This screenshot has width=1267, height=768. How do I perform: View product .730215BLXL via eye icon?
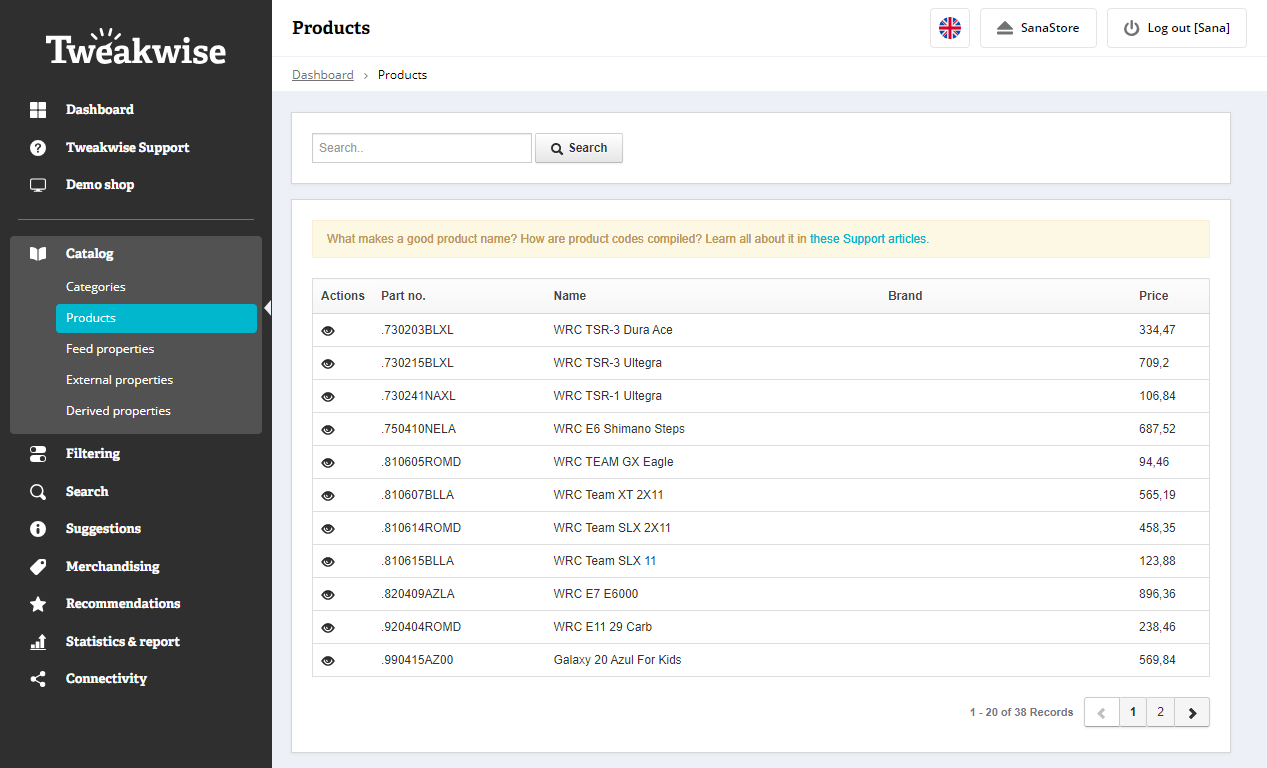point(328,363)
